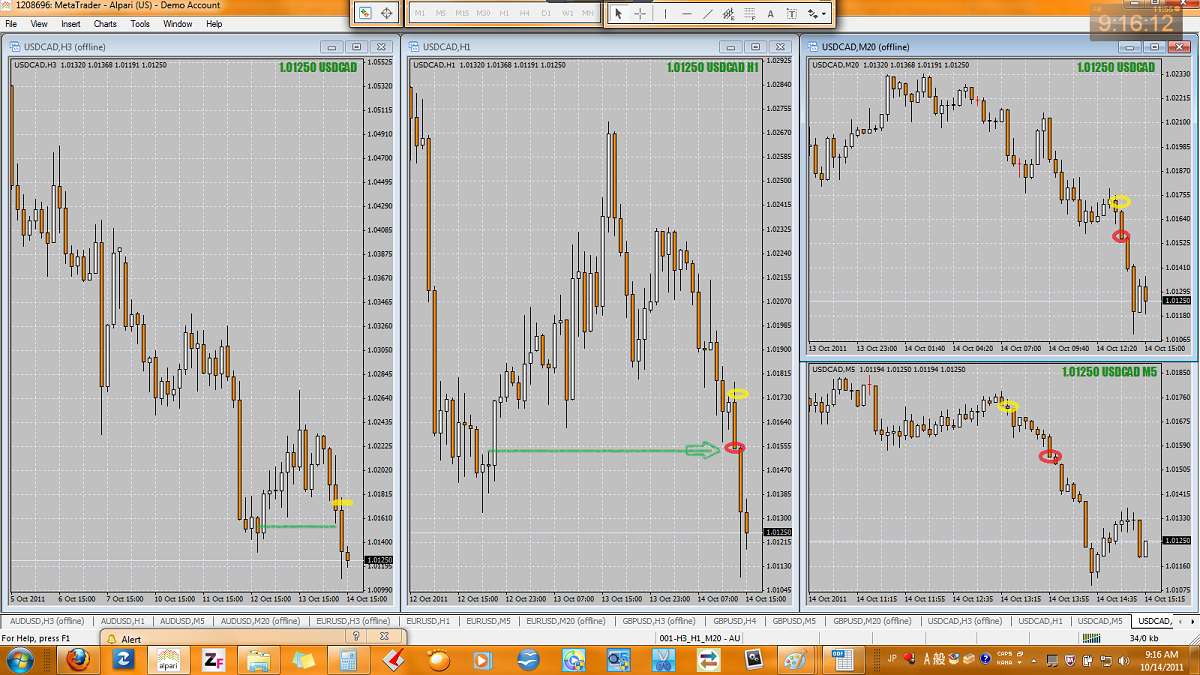Open the file explorer folder taskbar icon
Image resolution: width=1200 pixels, height=675 pixels.
(x=258, y=660)
